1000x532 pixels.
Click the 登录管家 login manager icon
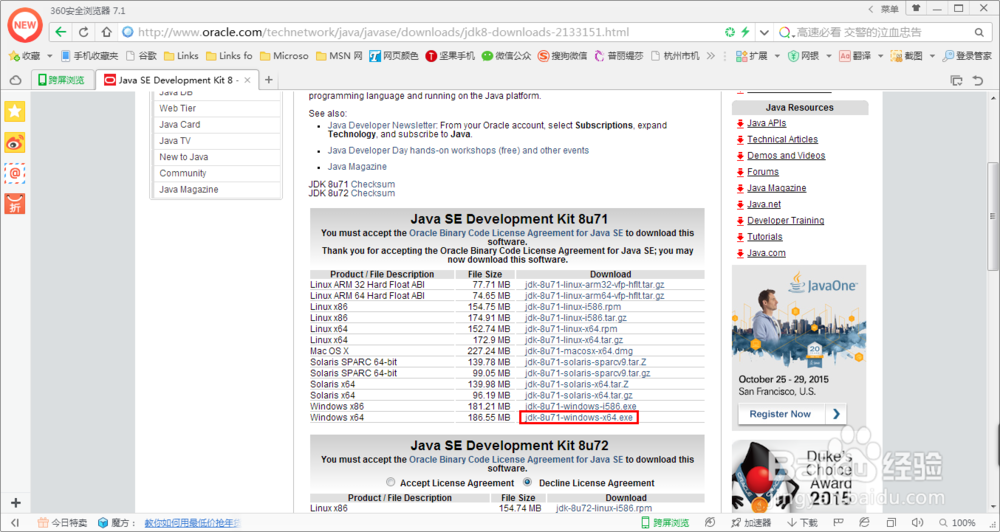(x=967, y=56)
